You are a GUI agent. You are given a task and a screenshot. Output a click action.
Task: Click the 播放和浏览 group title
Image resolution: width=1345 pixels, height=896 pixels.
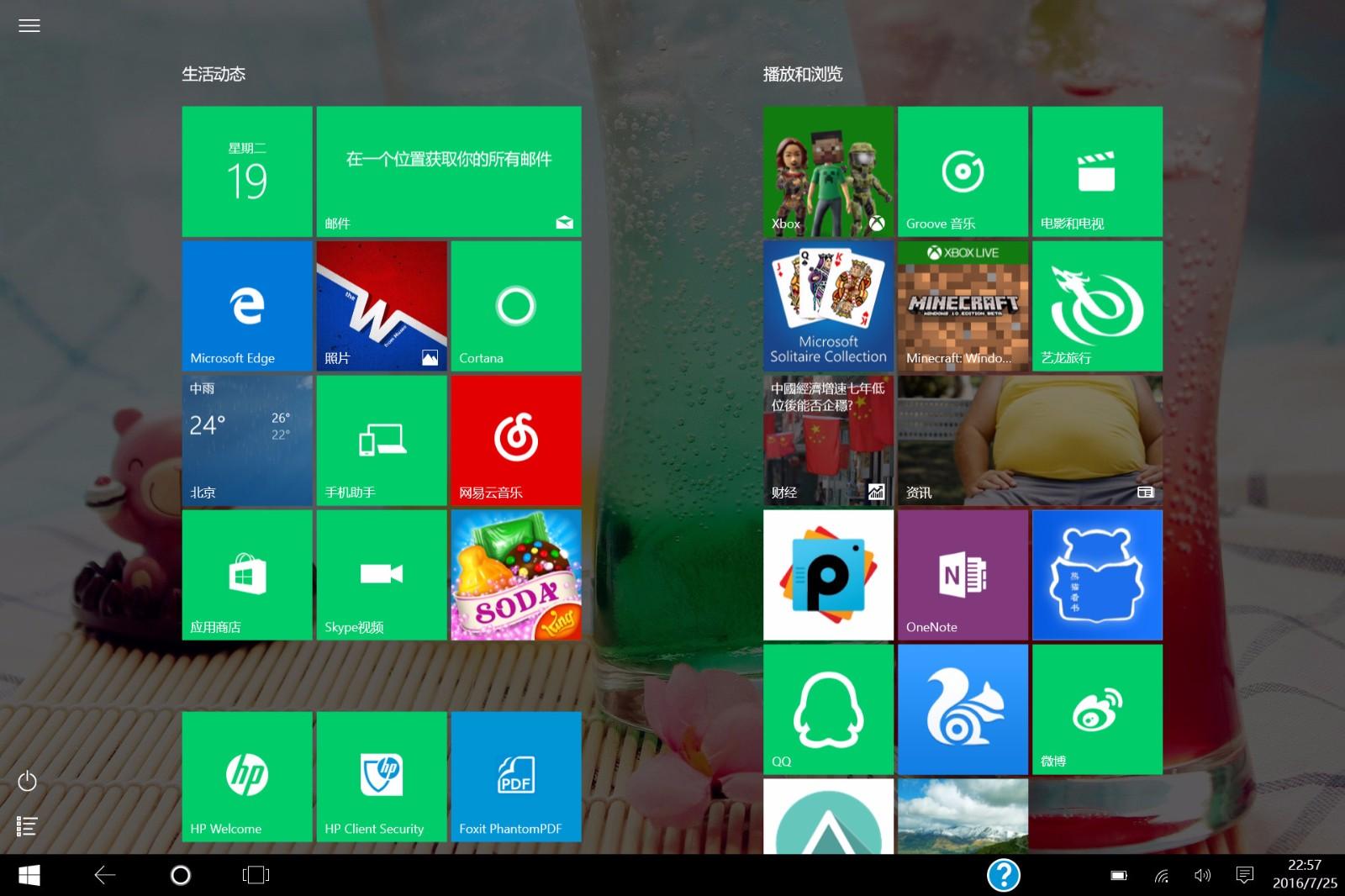[x=803, y=74]
